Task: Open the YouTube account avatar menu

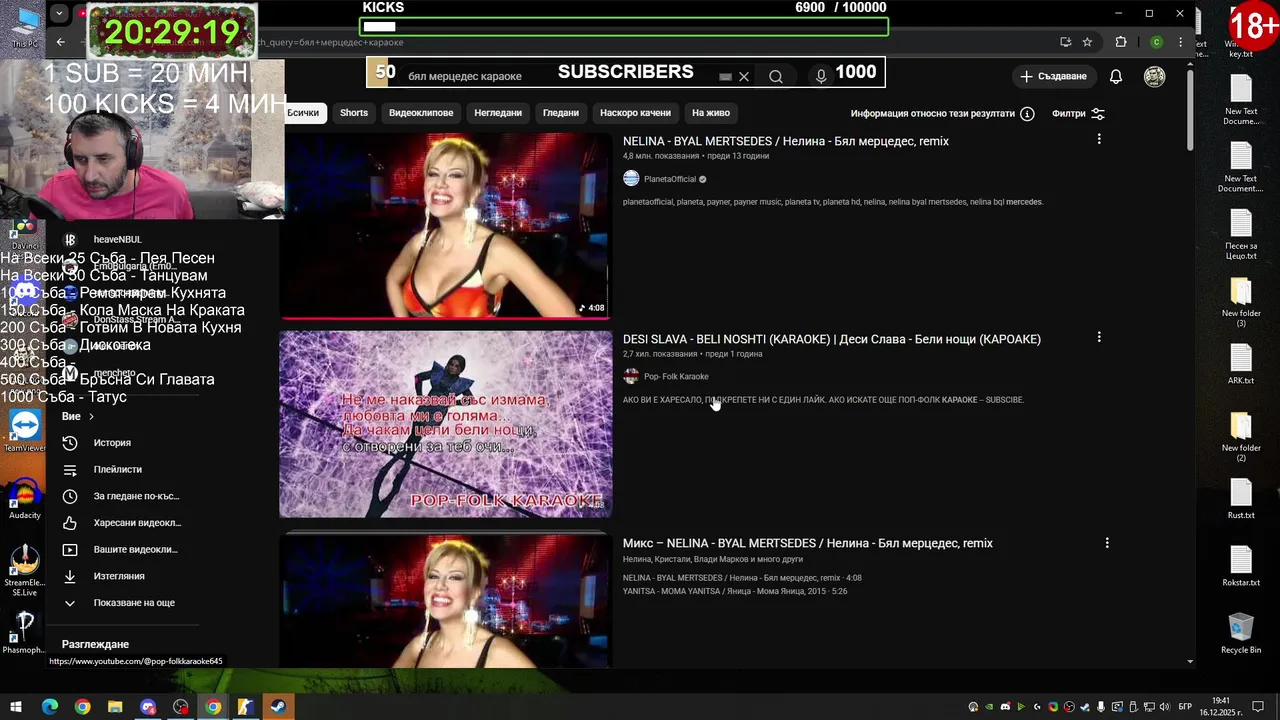Action: [x=1154, y=77]
